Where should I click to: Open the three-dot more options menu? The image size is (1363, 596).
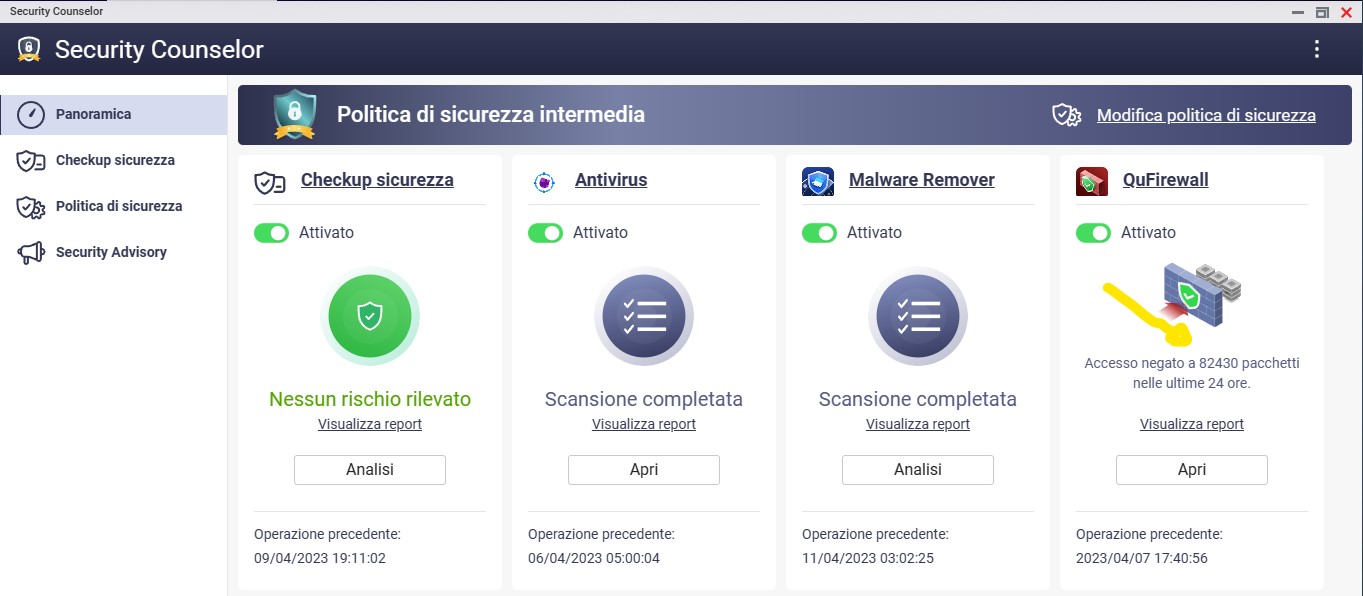(1316, 49)
